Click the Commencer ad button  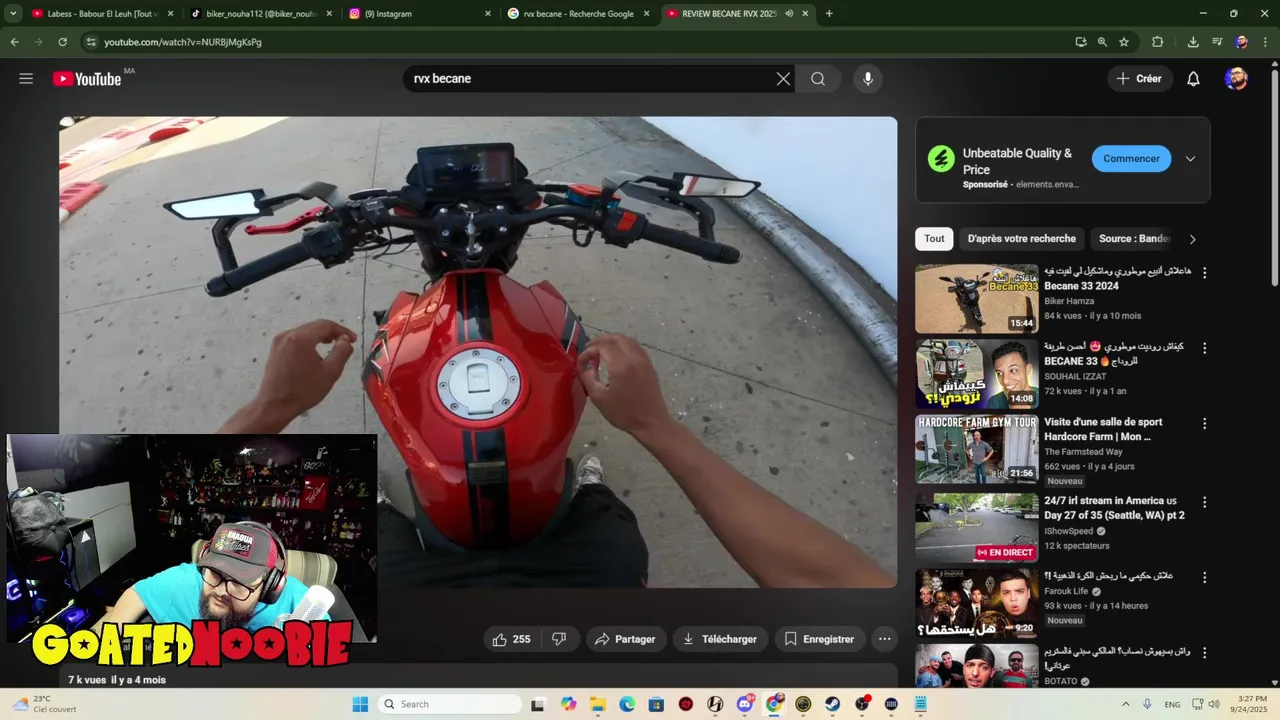[1131, 159]
